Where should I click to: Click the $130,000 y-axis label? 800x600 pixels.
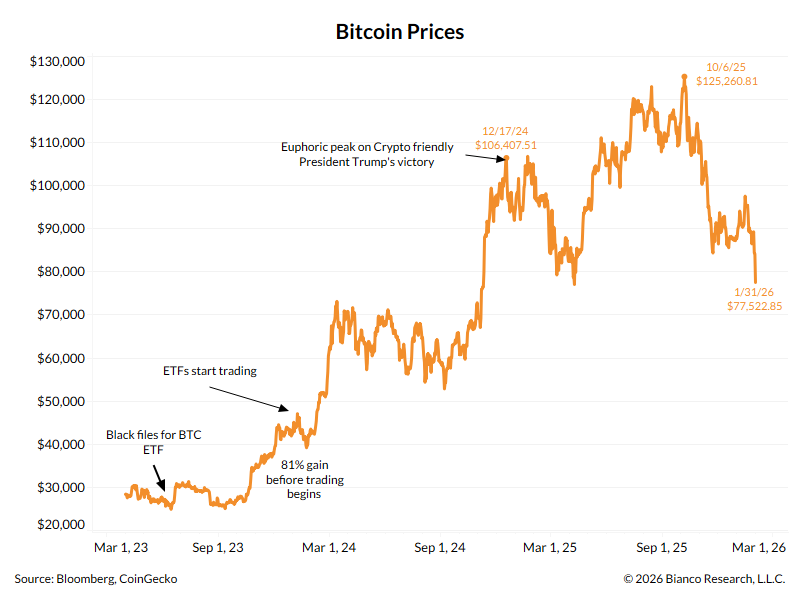pyautogui.click(x=57, y=62)
